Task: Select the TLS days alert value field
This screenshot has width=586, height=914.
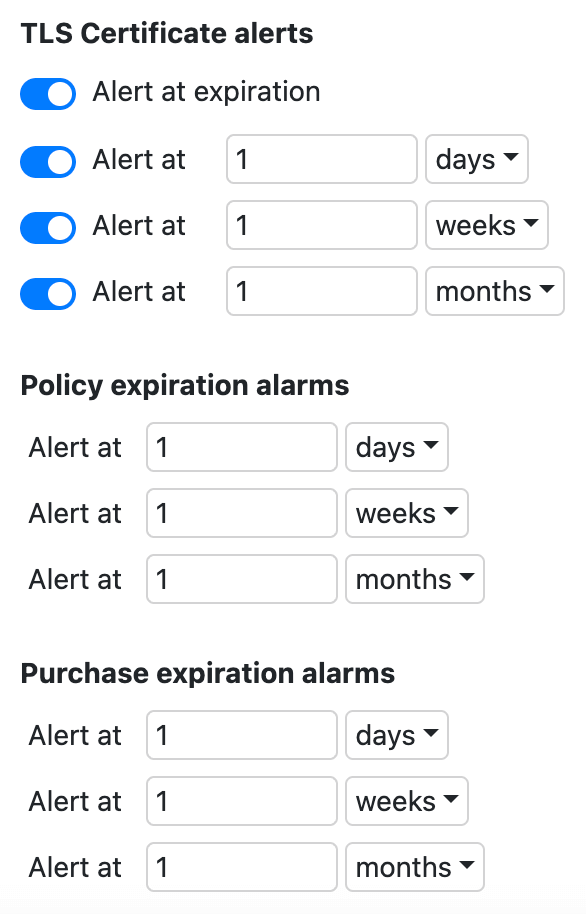Action: tap(321, 159)
